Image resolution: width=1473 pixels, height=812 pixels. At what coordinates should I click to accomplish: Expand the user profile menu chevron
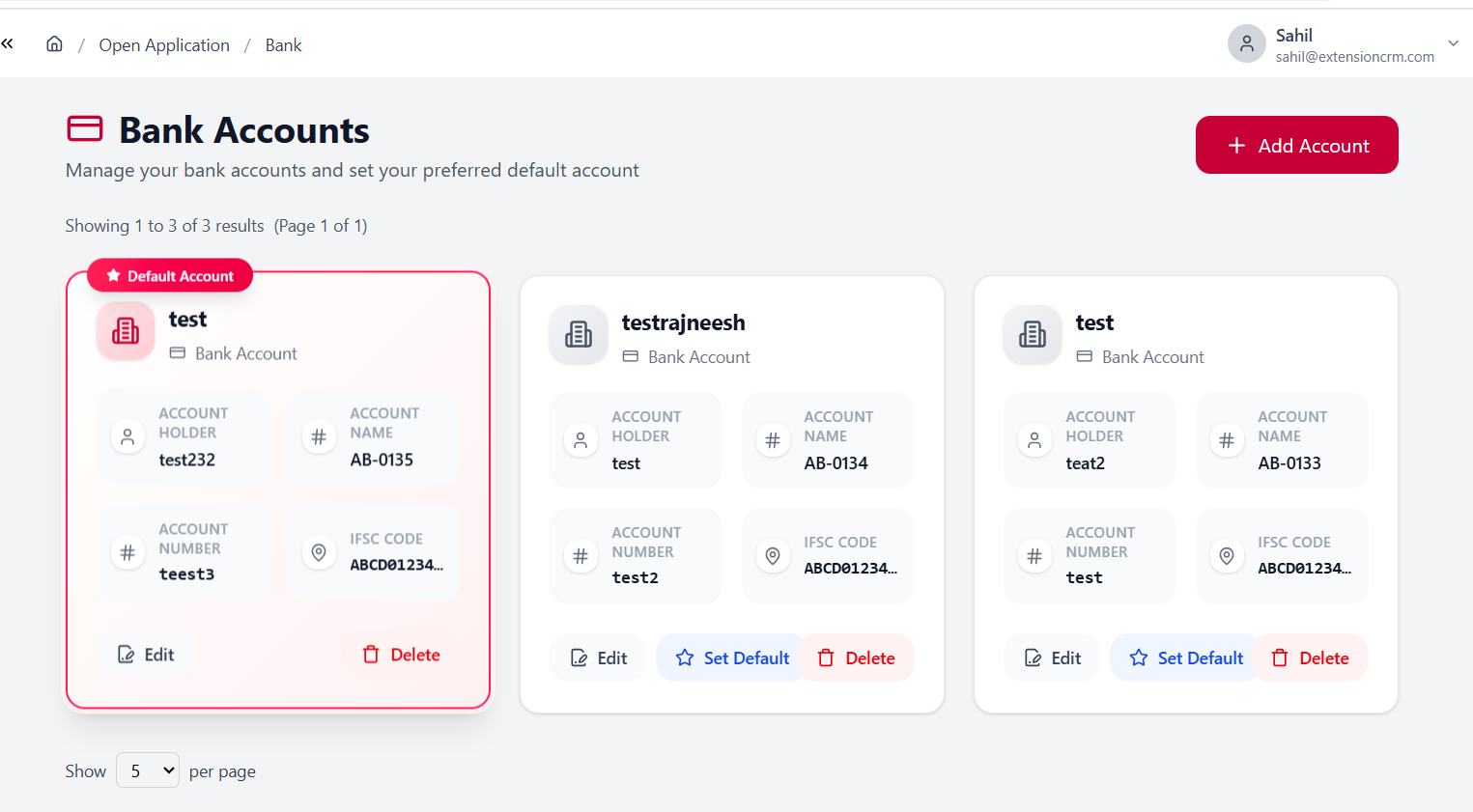coord(1453,43)
